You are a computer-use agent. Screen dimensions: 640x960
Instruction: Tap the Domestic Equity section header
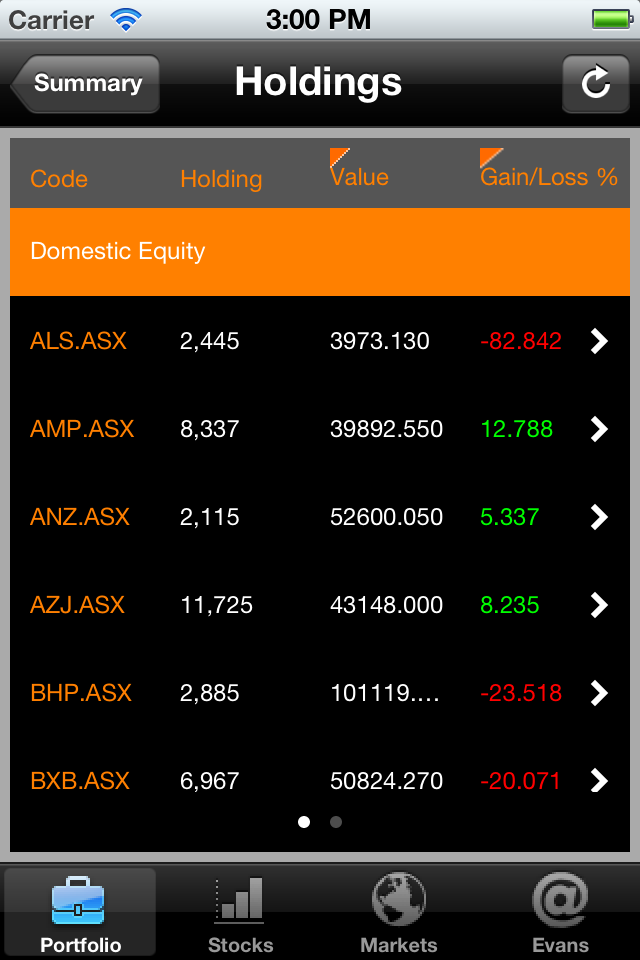click(320, 251)
